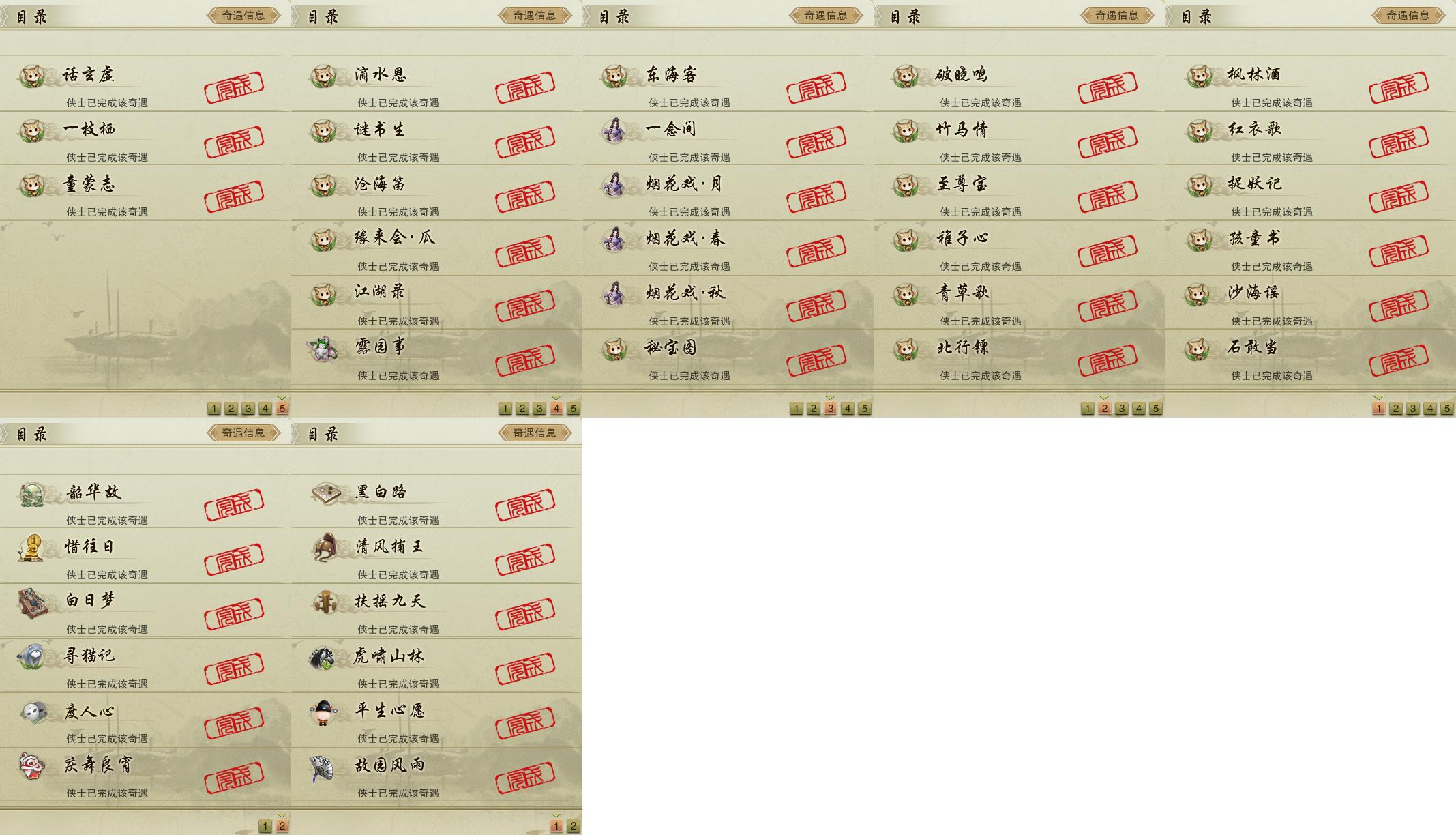Screen dimensions: 1456x835
Task: Switch to page 1 below 庆舞良宵
Action: [265, 826]
